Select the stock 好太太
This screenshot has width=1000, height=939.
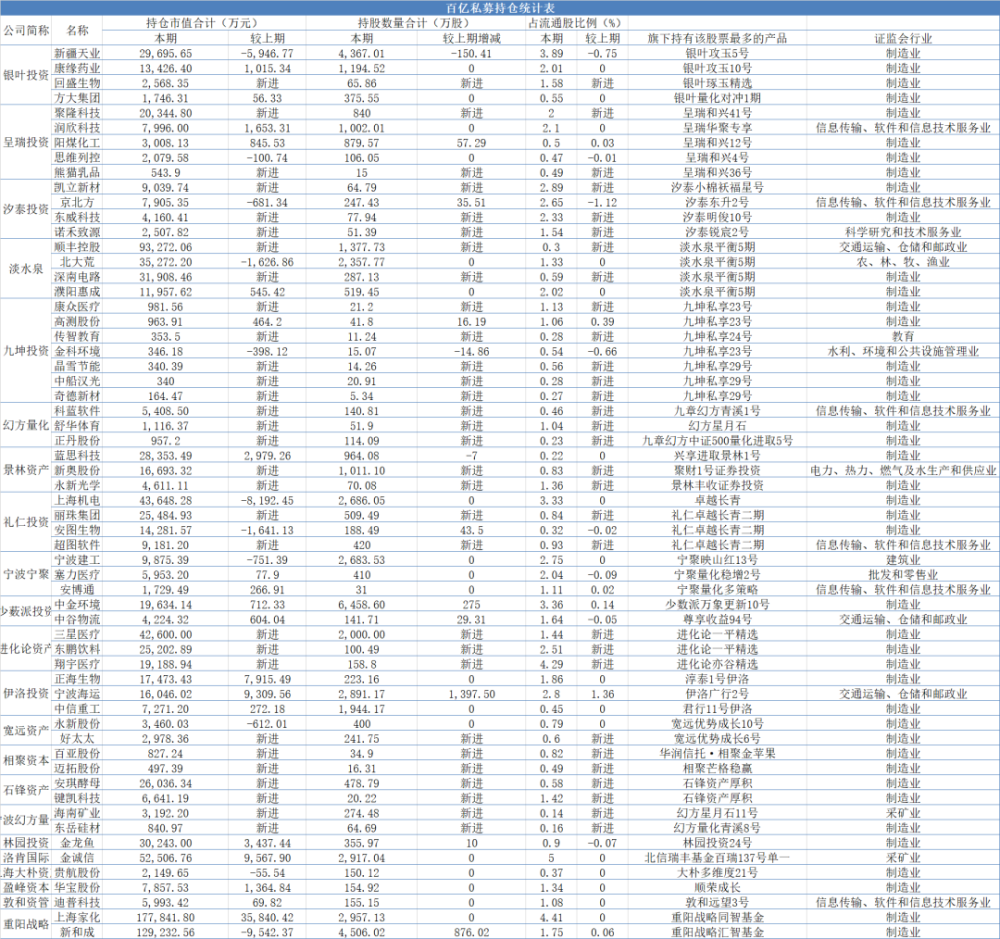(x=77, y=739)
